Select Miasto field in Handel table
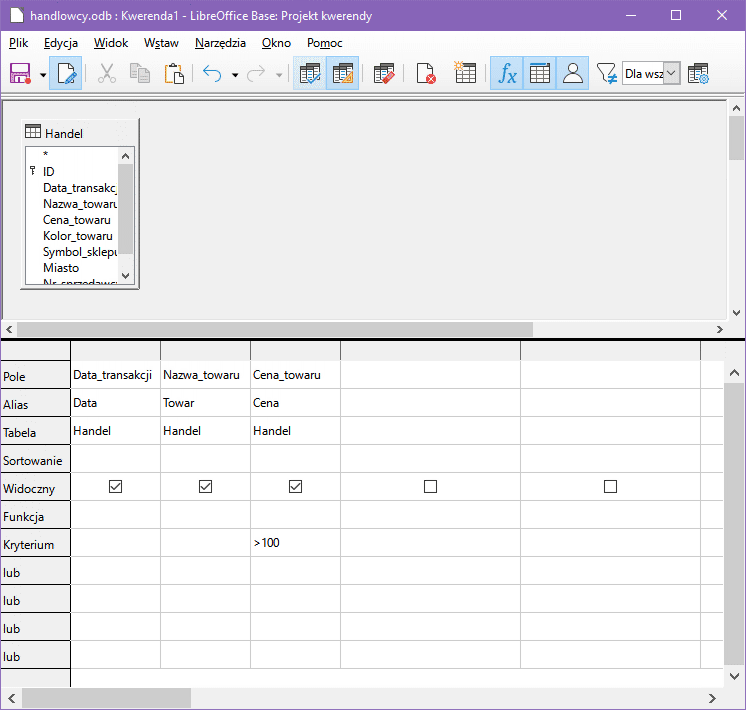746x710 pixels. coord(61,268)
